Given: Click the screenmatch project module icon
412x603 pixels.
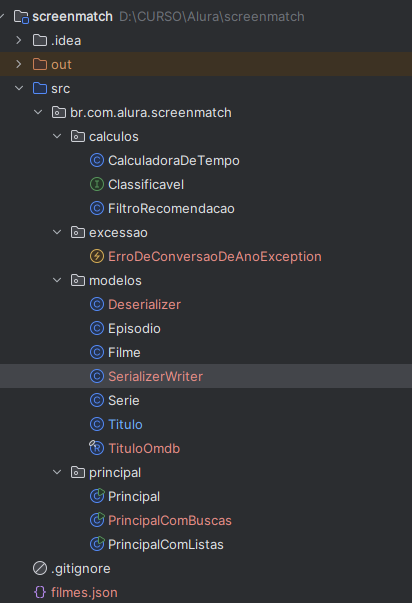Looking at the screenshot, I should [21, 17].
